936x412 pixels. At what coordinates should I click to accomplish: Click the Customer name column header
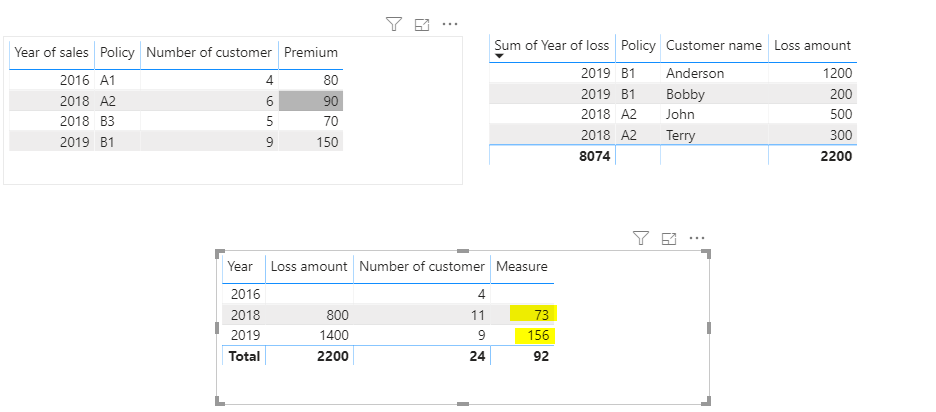[714, 45]
